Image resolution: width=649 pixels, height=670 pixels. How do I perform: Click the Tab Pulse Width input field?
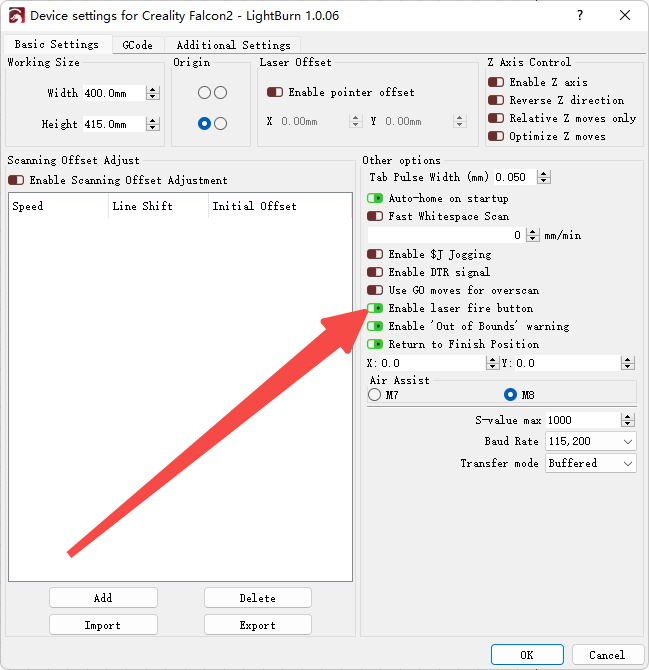click(x=515, y=177)
